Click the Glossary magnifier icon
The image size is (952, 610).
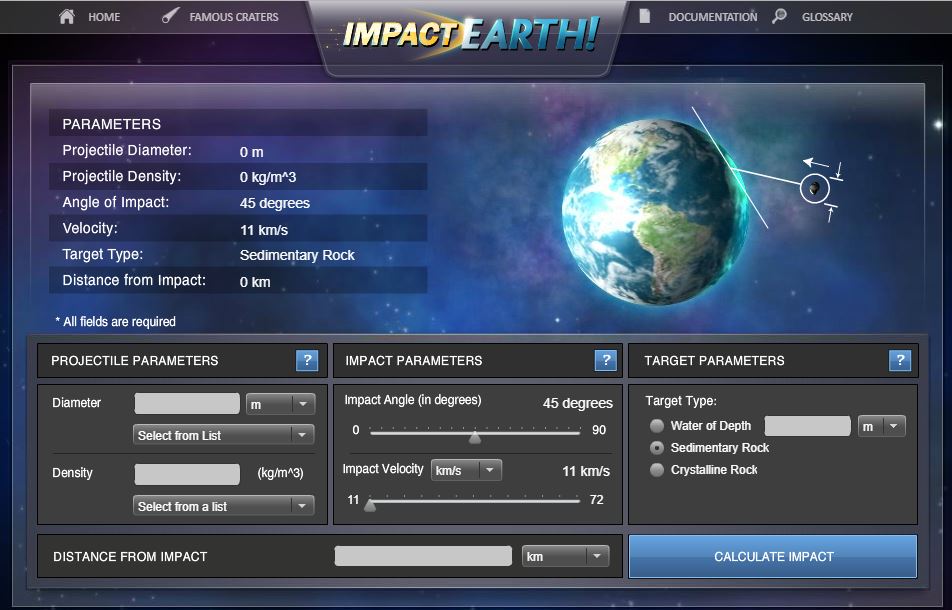point(780,16)
